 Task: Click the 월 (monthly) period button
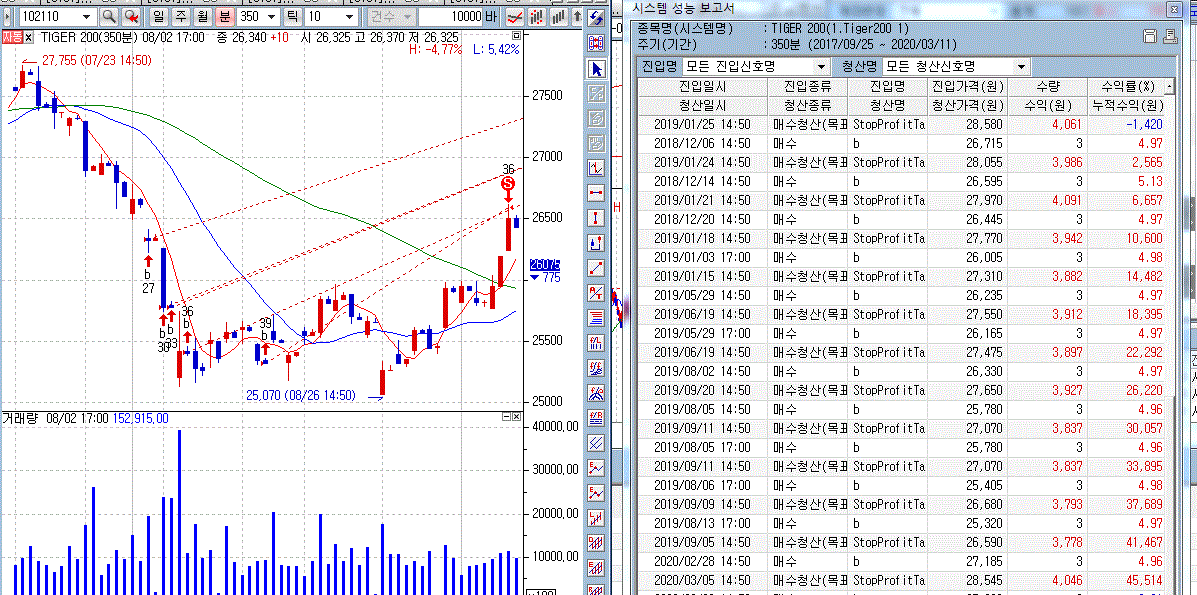[201, 17]
